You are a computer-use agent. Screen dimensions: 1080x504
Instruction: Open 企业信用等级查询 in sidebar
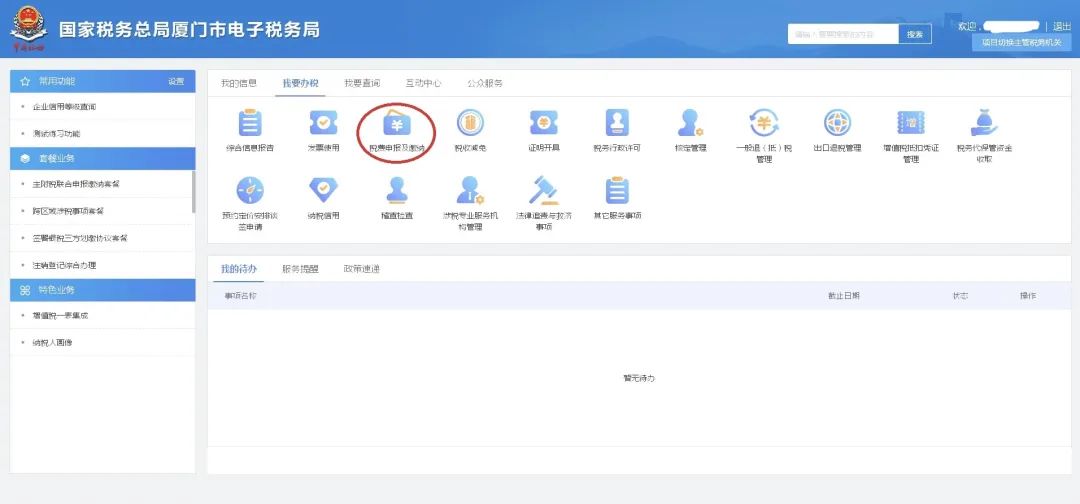pos(65,107)
